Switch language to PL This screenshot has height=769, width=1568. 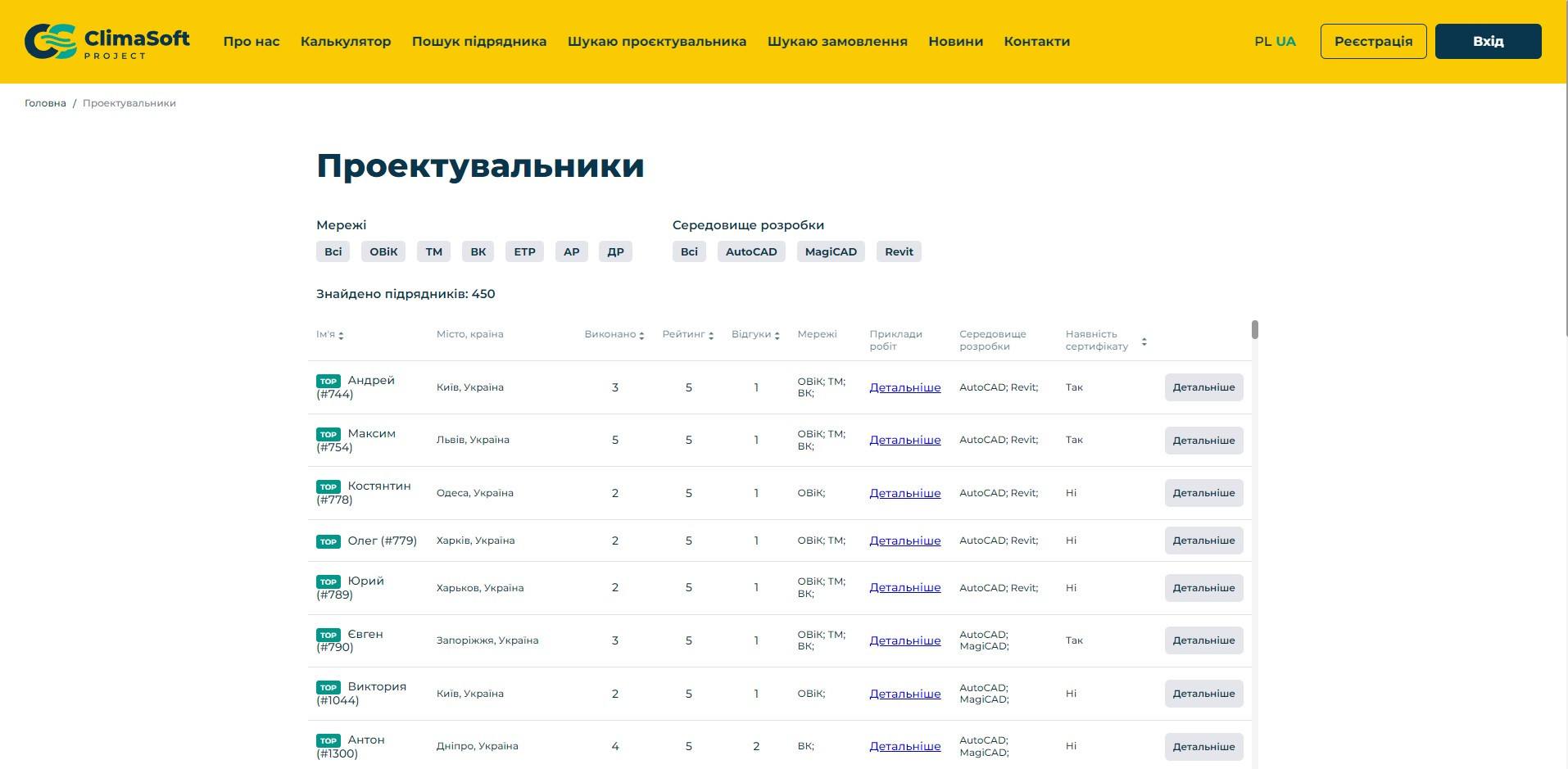[x=1262, y=41]
